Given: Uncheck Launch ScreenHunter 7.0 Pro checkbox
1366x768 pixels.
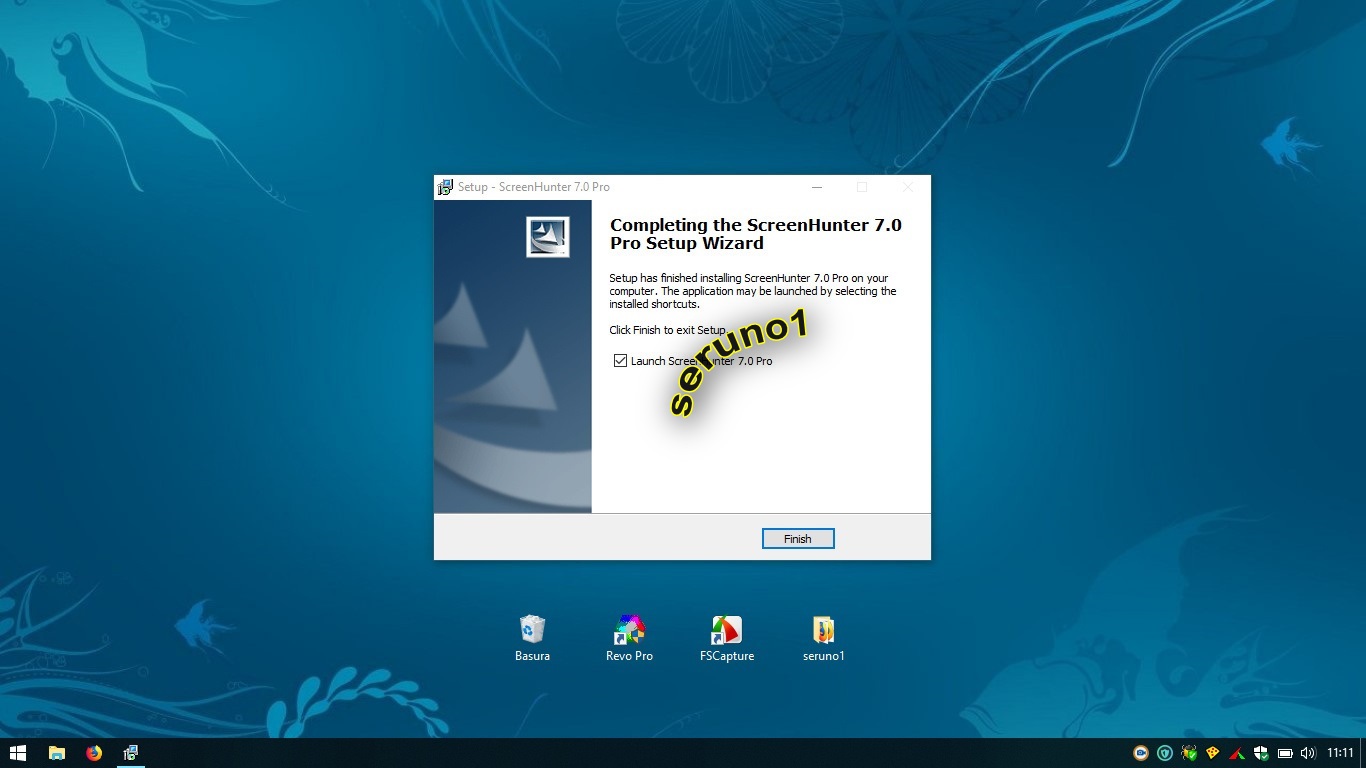Looking at the screenshot, I should [x=620, y=361].
